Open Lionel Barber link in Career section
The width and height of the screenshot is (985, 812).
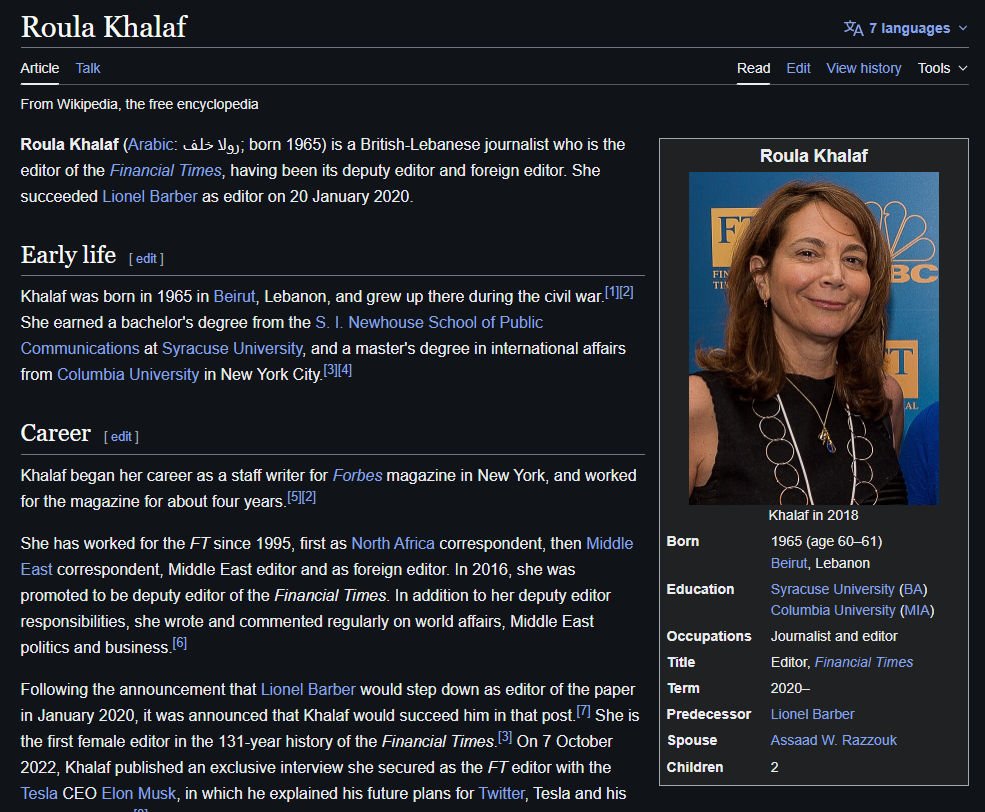click(x=308, y=690)
